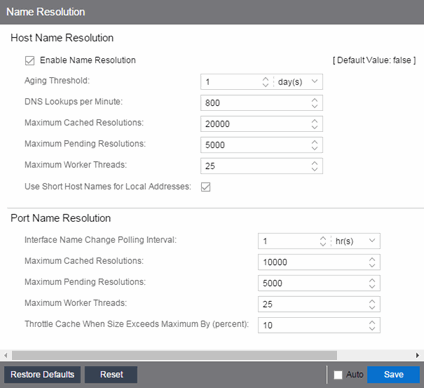Increase Interface Name Change Polling Interval
The height and width of the screenshot is (388, 424).
(323, 238)
